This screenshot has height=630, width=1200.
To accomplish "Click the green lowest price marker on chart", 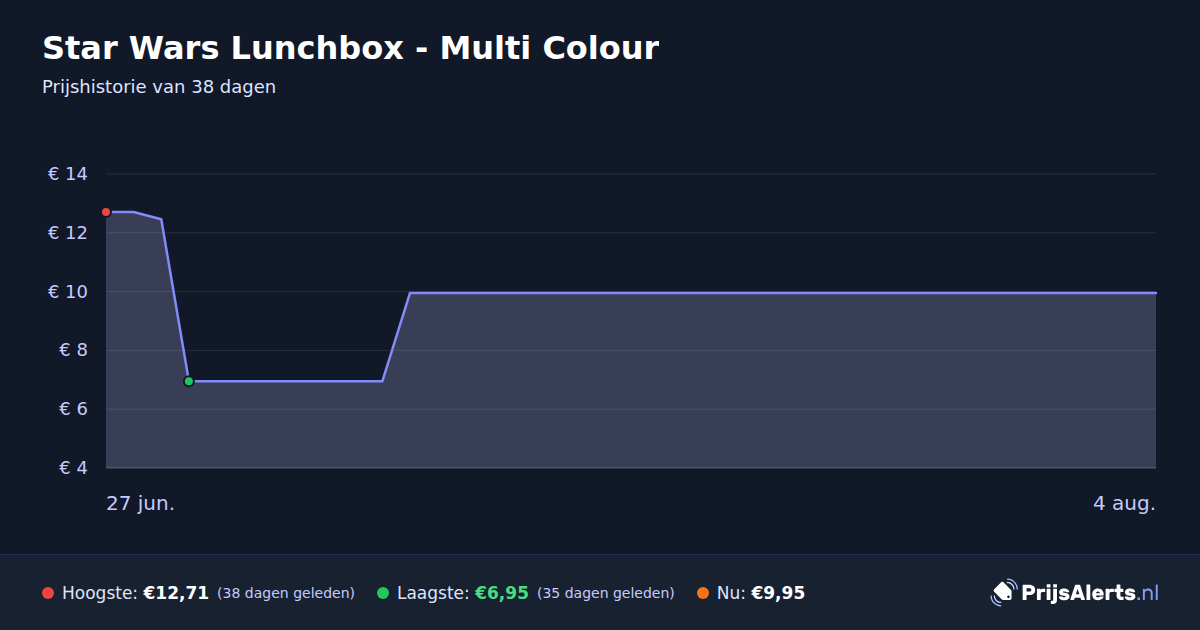I will 188,381.
